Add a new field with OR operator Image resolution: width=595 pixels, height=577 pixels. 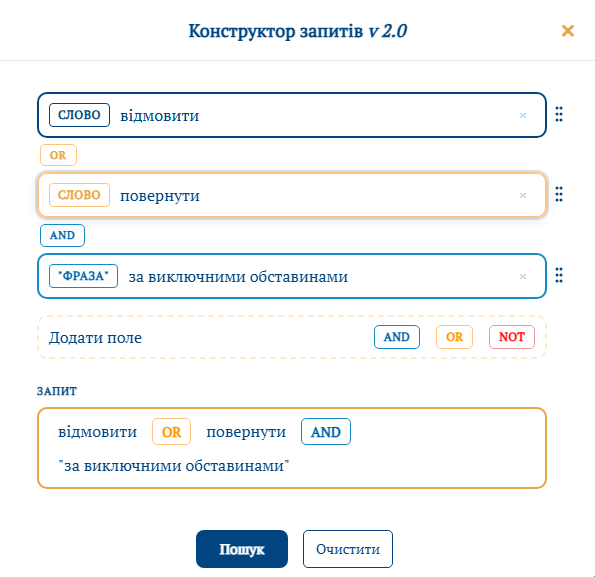point(454,337)
